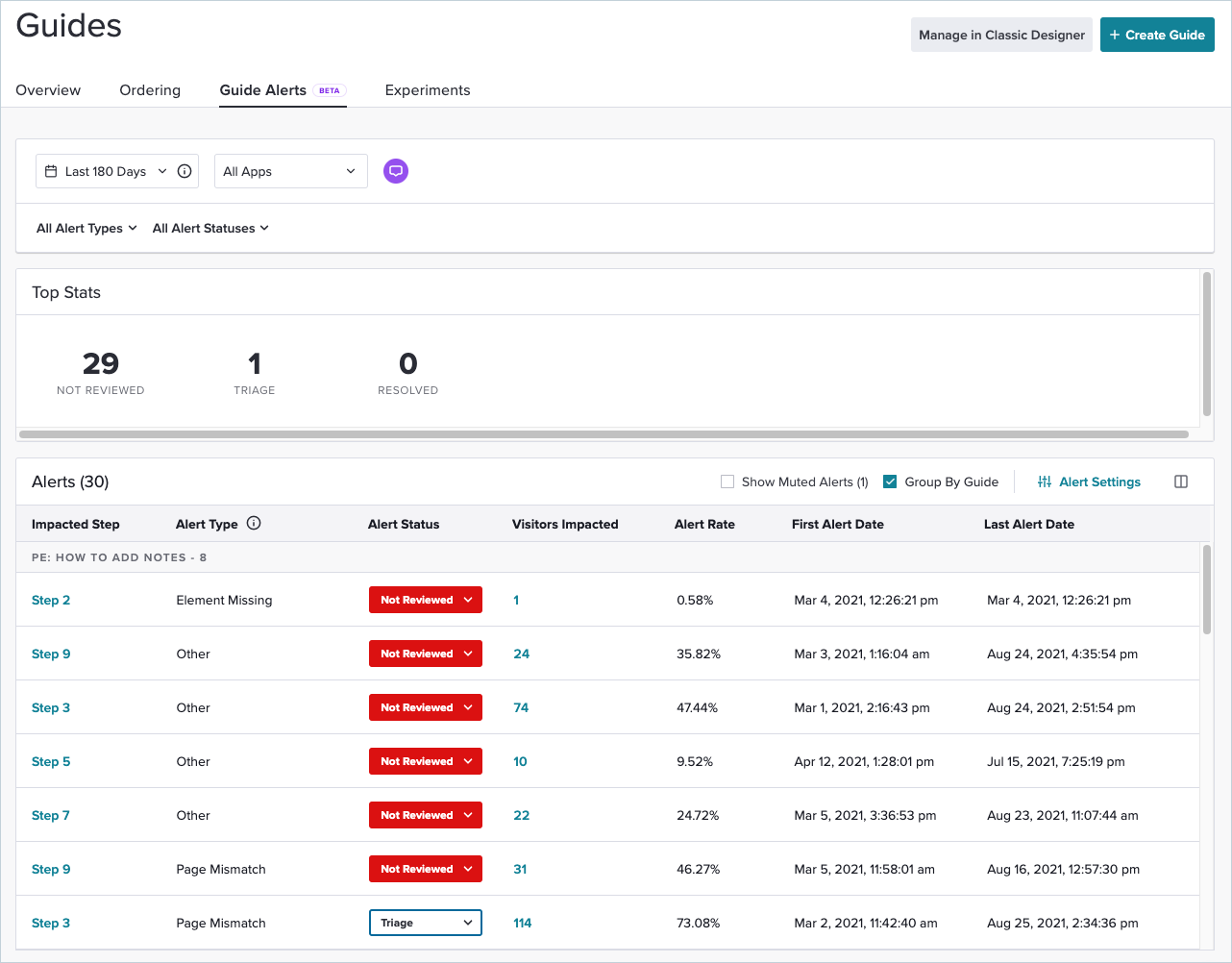
Task: Click the Alert Status column header
Action: pos(404,524)
